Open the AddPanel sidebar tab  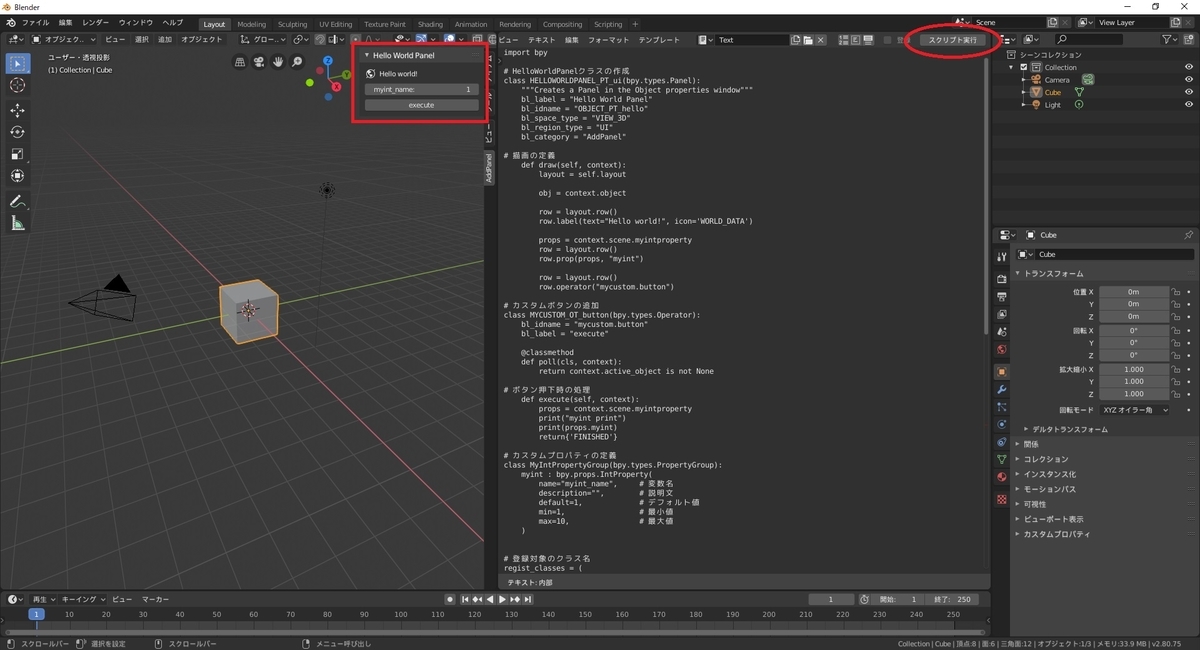[x=489, y=168]
